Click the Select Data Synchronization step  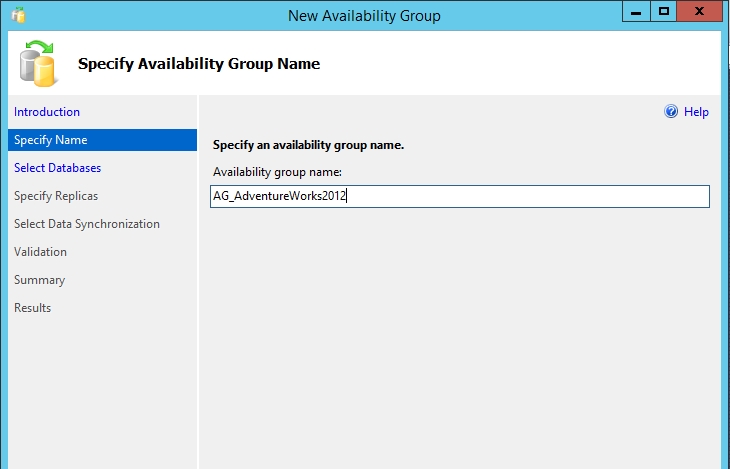[87, 224]
